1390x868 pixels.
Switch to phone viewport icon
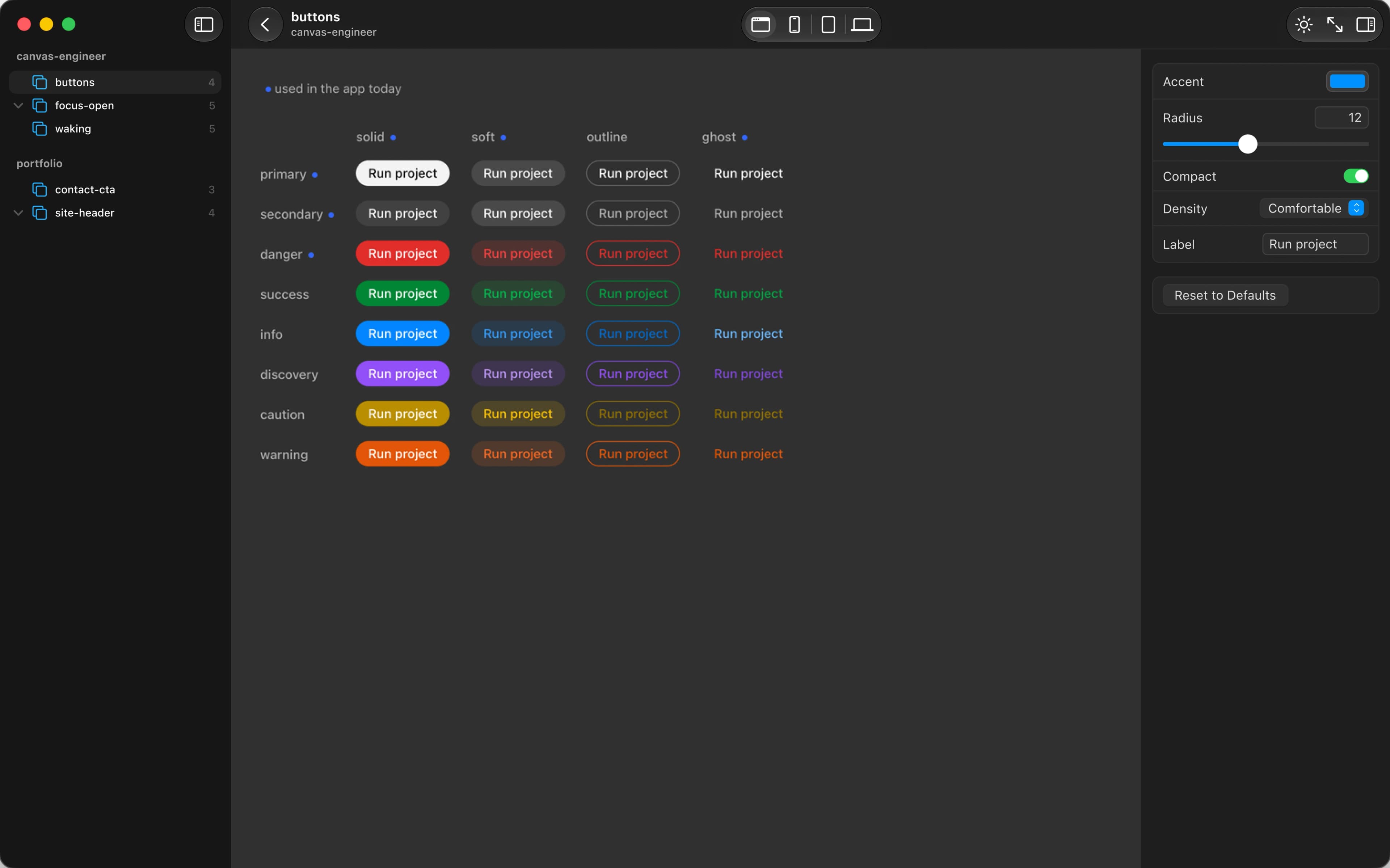tap(794, 25)
